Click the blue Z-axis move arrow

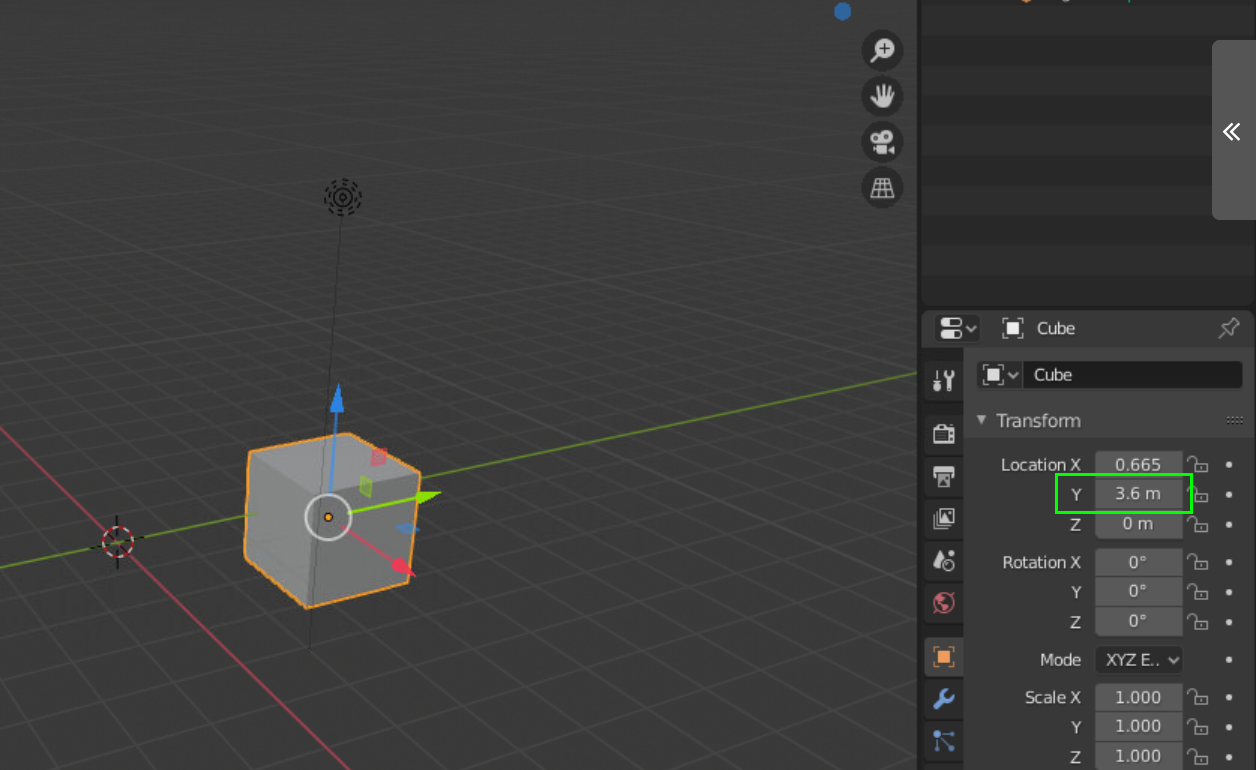[337, 399]
